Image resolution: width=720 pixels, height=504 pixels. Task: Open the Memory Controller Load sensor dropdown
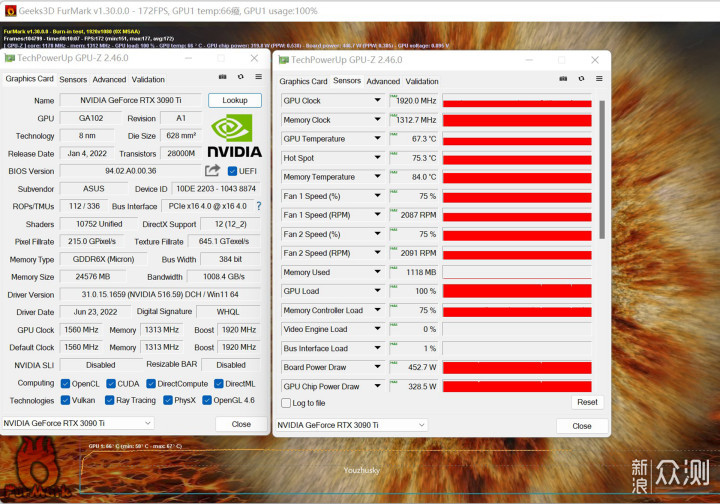click(377, 310)
